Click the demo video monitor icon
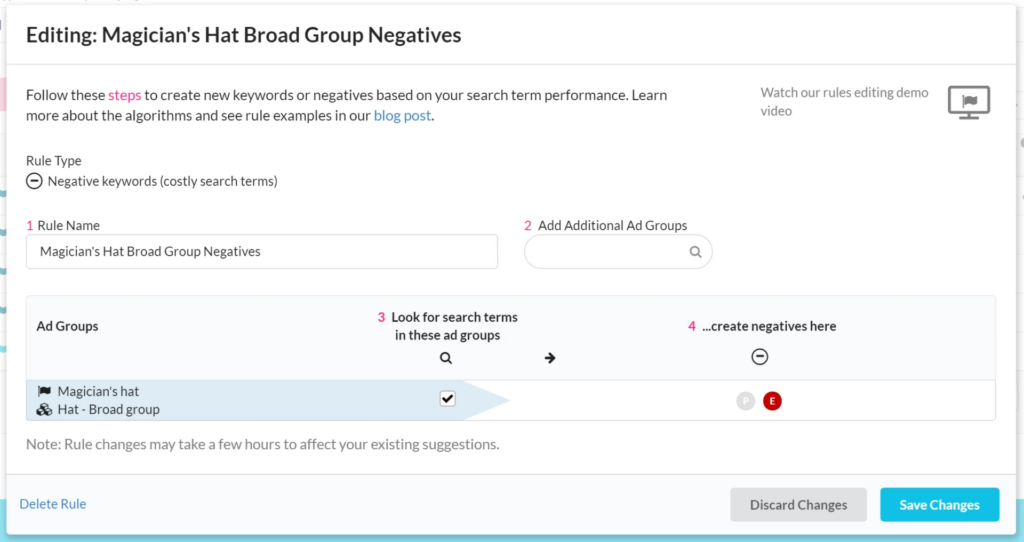1024x542 pixels. (x=968, y=102)
